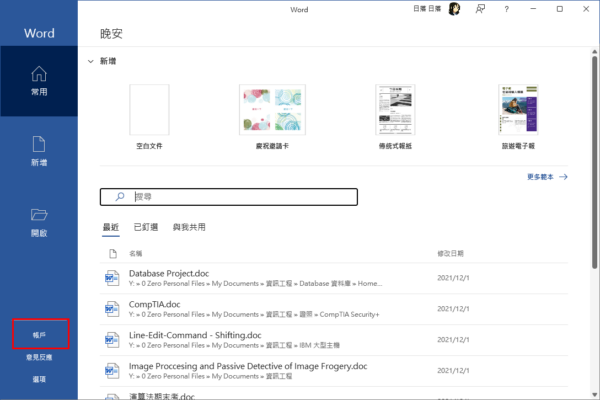Viewport: 600px width, 400px height.
Task: Click Word file icon beside CompTIA.doc
Action: pos(112,309)
